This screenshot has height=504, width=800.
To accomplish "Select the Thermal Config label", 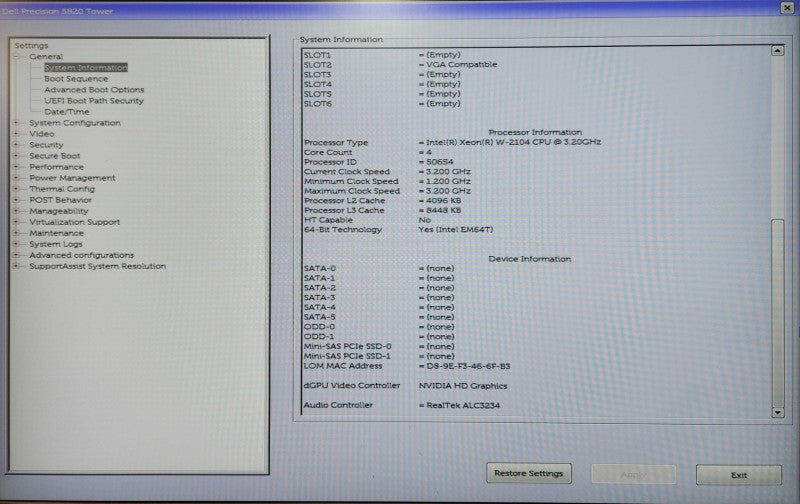I will coord(62,189).
